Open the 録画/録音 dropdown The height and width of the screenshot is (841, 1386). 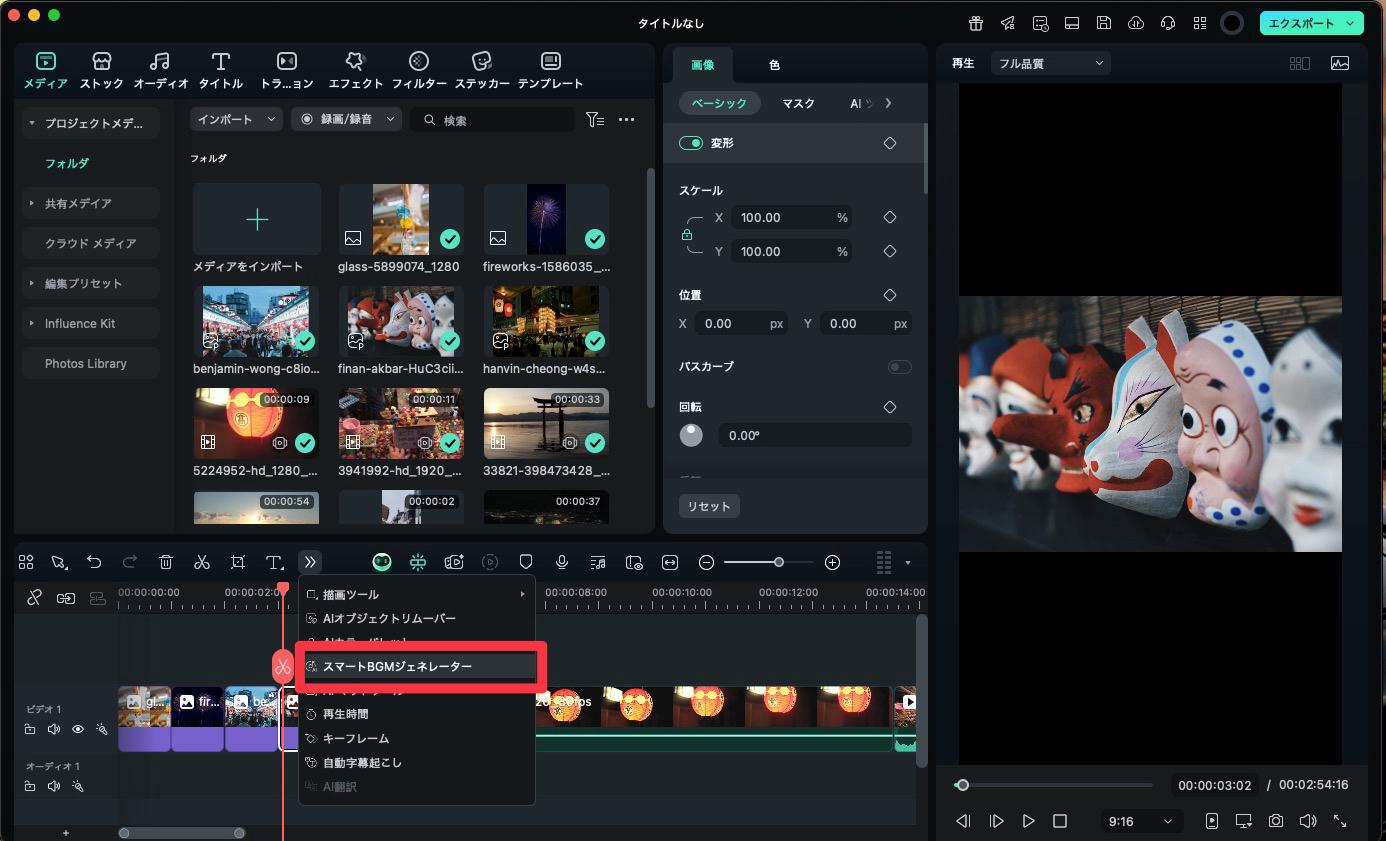346,119
